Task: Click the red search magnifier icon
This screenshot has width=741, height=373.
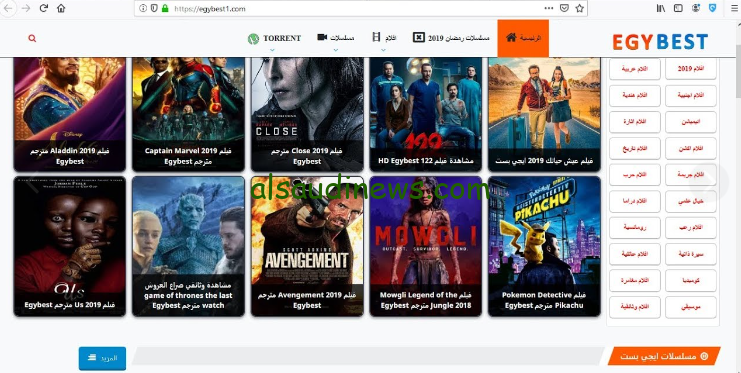Action: [32, 38]
